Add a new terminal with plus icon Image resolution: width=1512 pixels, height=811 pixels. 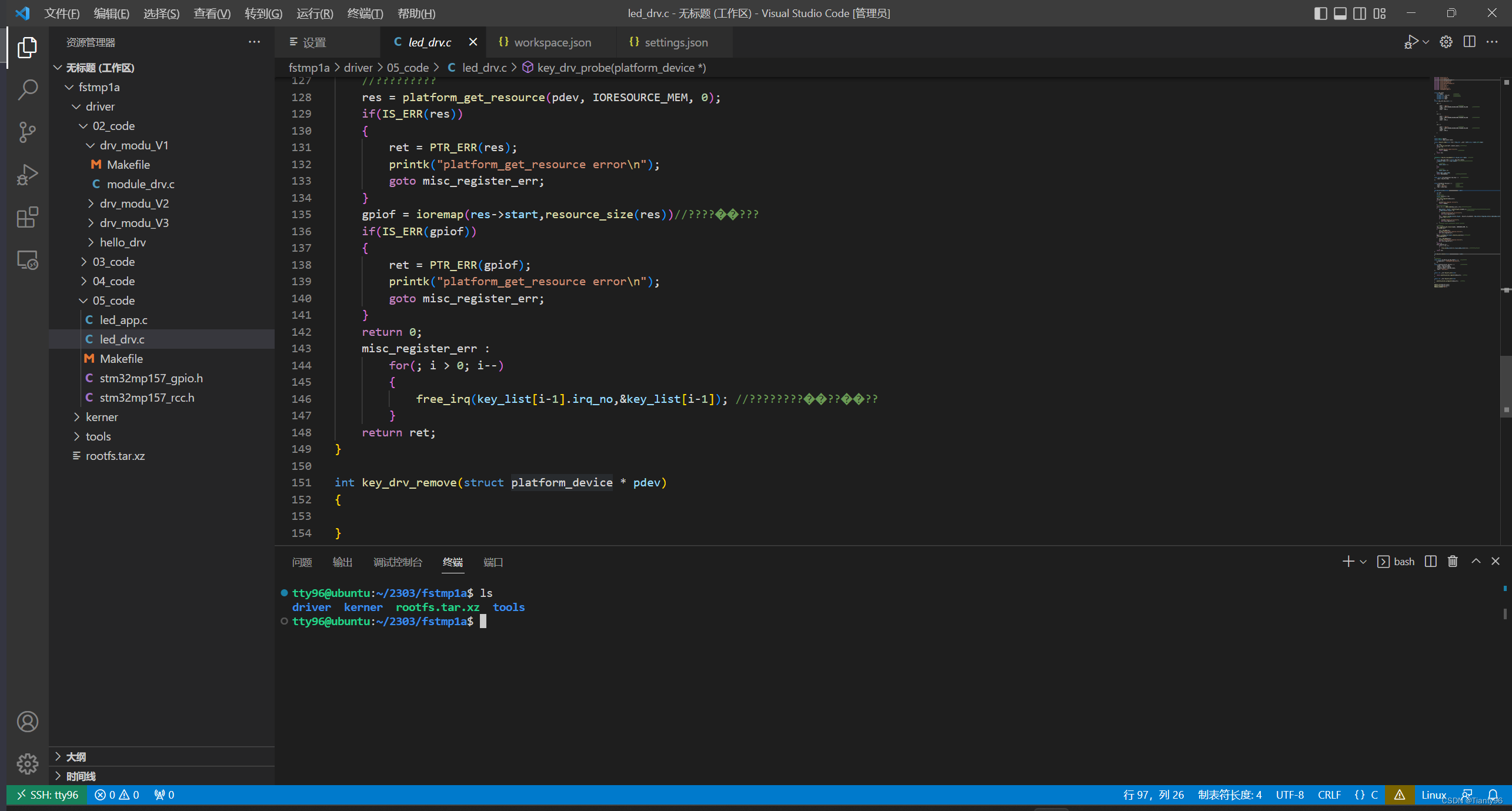coord(1348,562)
